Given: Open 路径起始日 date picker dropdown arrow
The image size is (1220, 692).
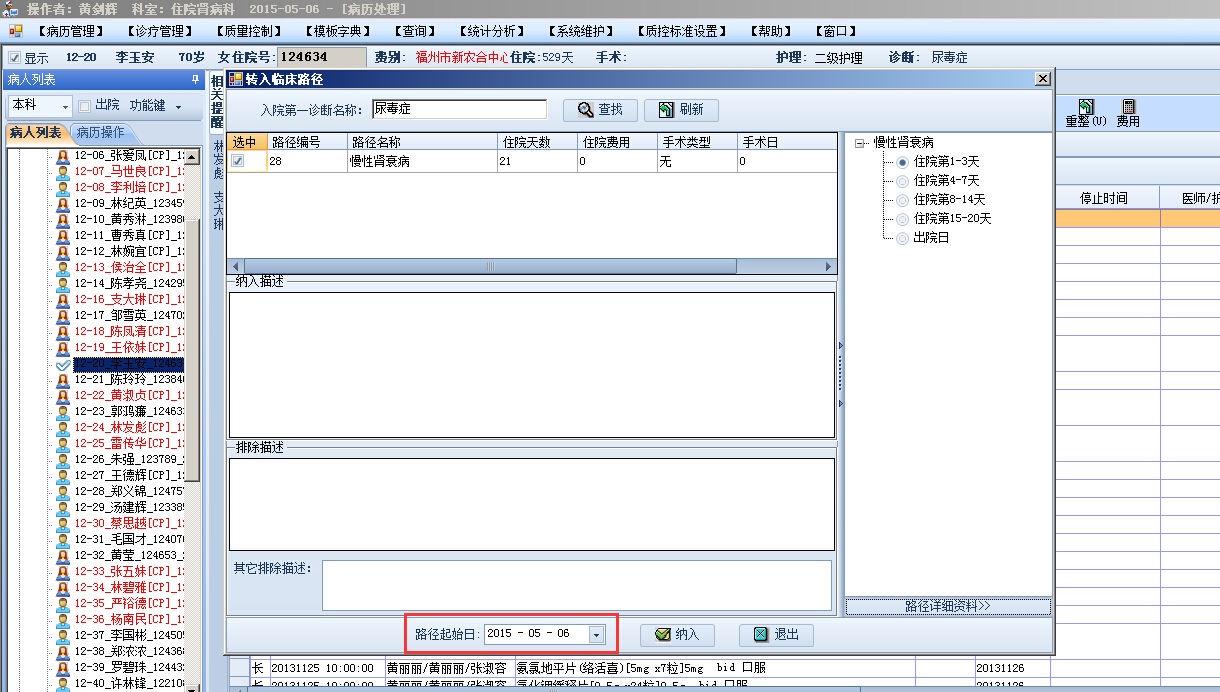Looking at the screenshot, I should (x=596, y=634).
